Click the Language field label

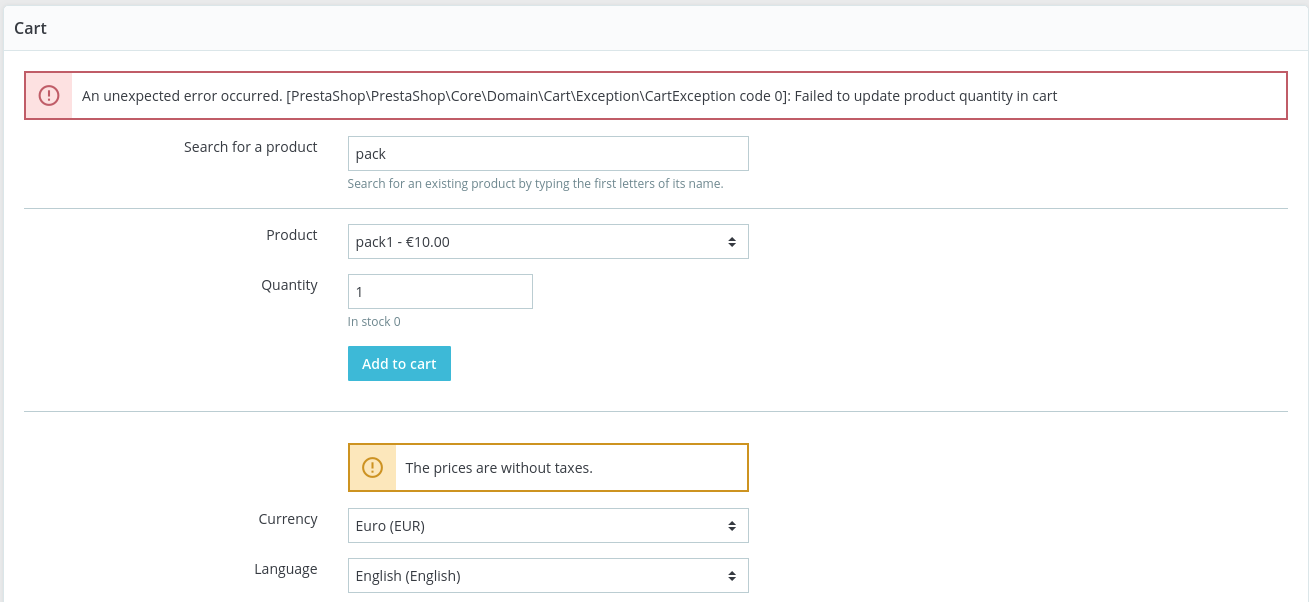(286, 568)
